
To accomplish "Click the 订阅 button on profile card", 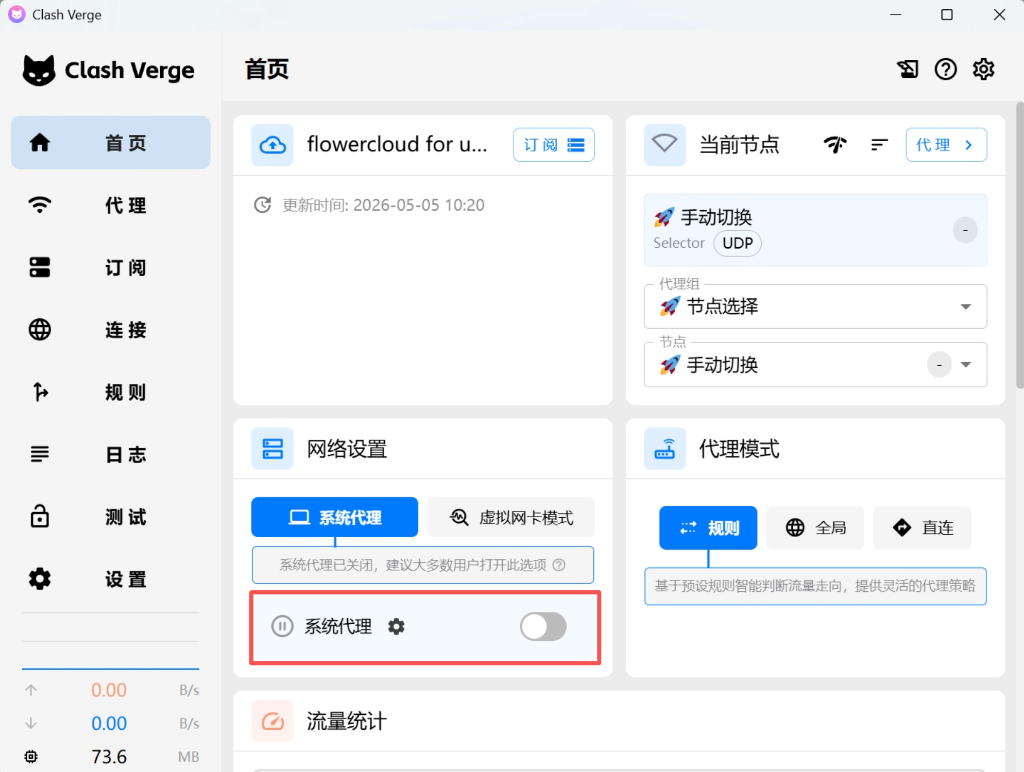I will coord(554,144).
